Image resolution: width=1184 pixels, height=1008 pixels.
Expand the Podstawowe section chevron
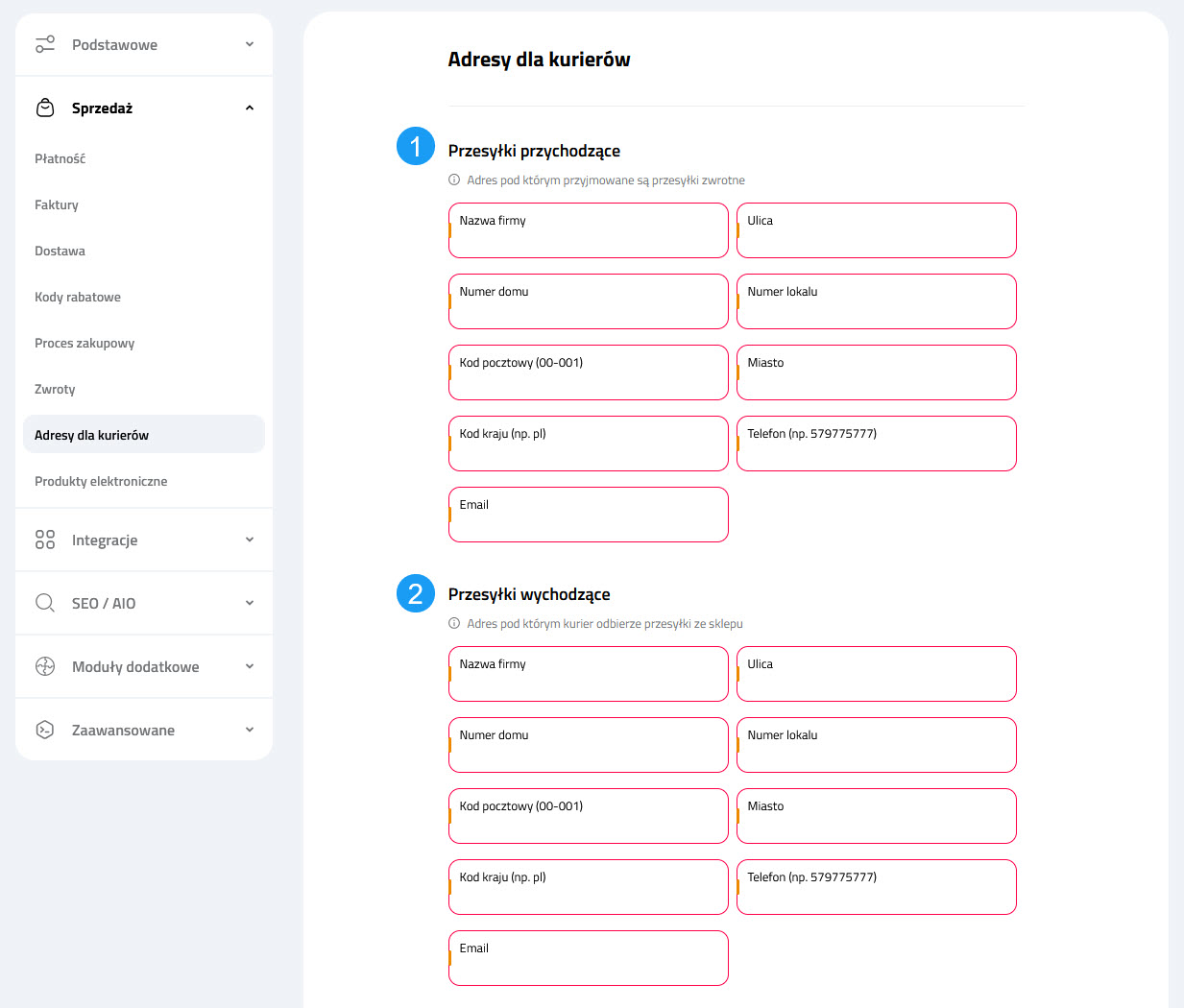pos(250,44)
